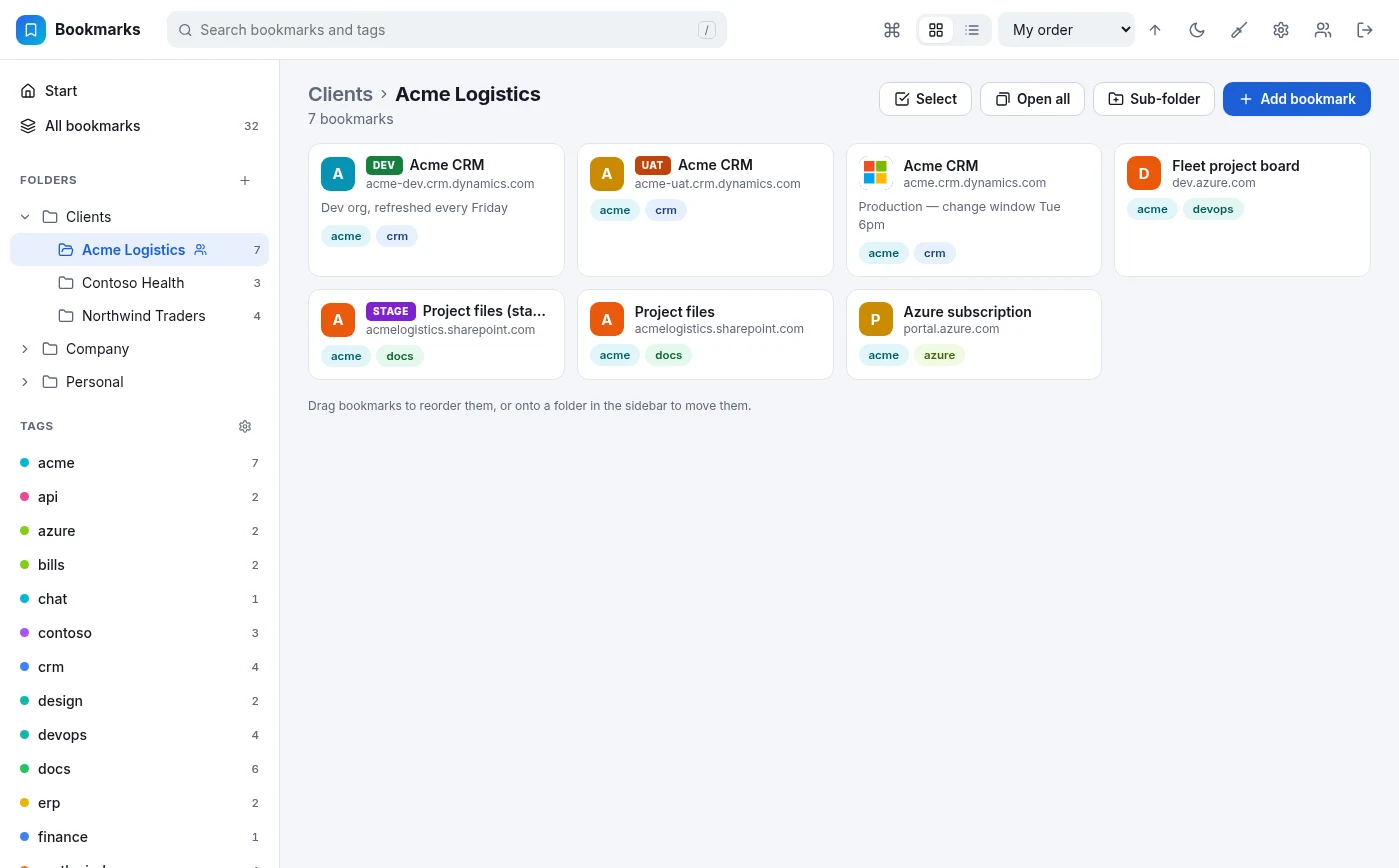Image resolution: width=1399 pixels, height=868 pixels.
Task: Click the Azure subscription P icon
Action: (x=876, y=319)
